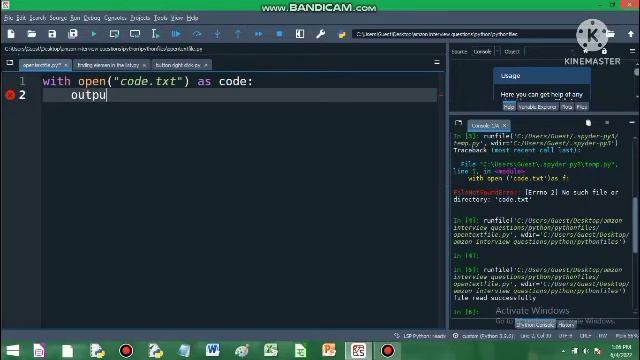Open the Tools menu
Image resolution: width=640 pixels, height=360 pixels.
point(160,18)
